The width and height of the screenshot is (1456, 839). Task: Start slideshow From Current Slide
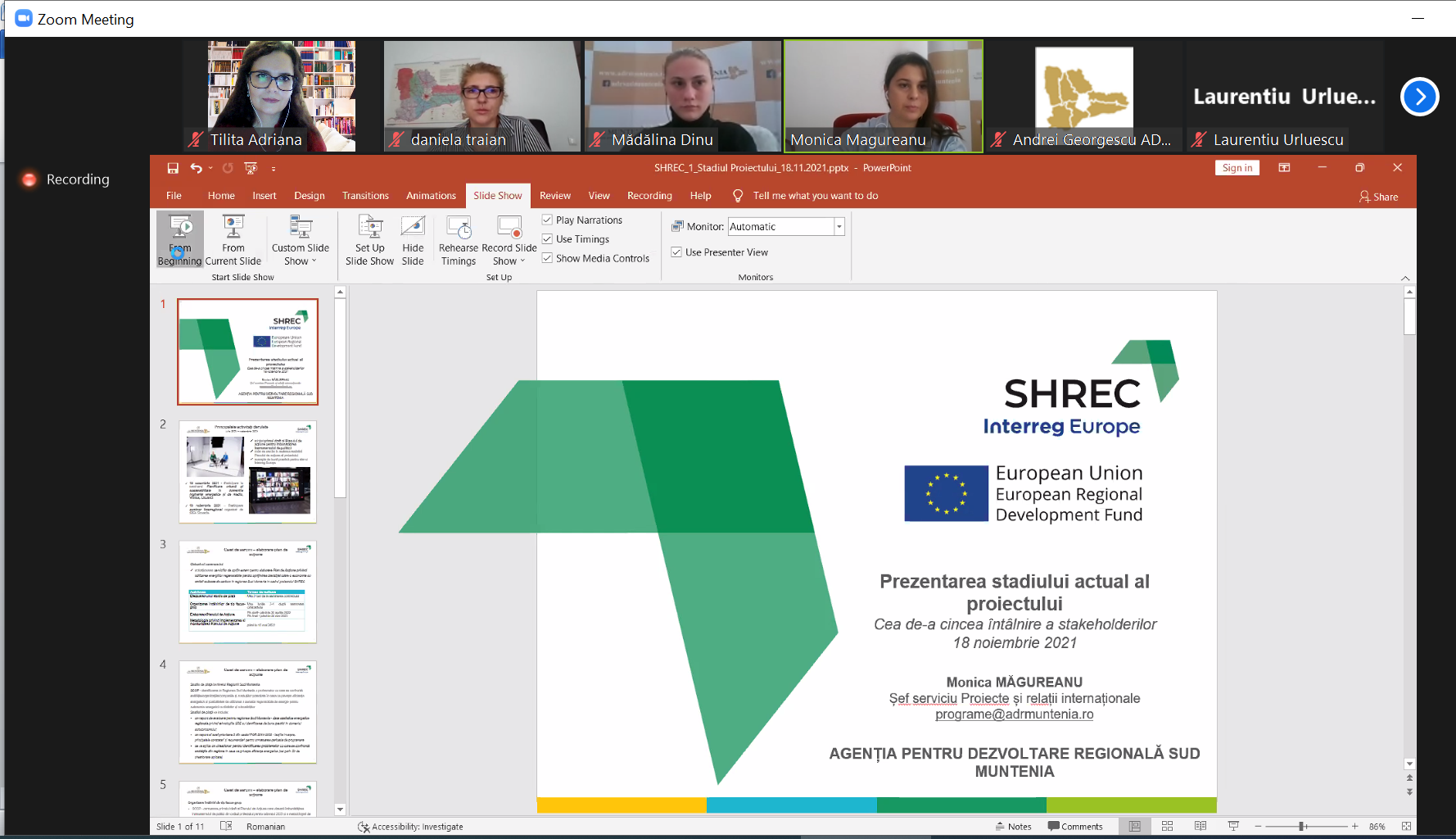(x=233, y=239)
